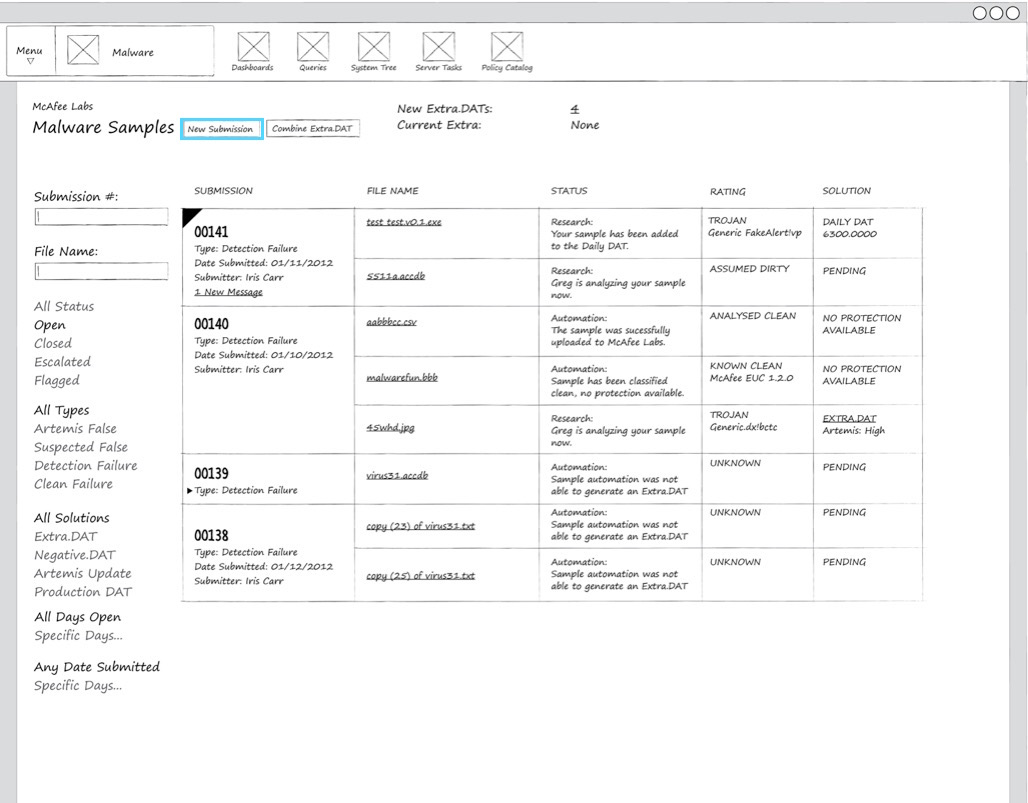
Task: Select the Detection Failure sidebar filter
Action: point(86,465)
